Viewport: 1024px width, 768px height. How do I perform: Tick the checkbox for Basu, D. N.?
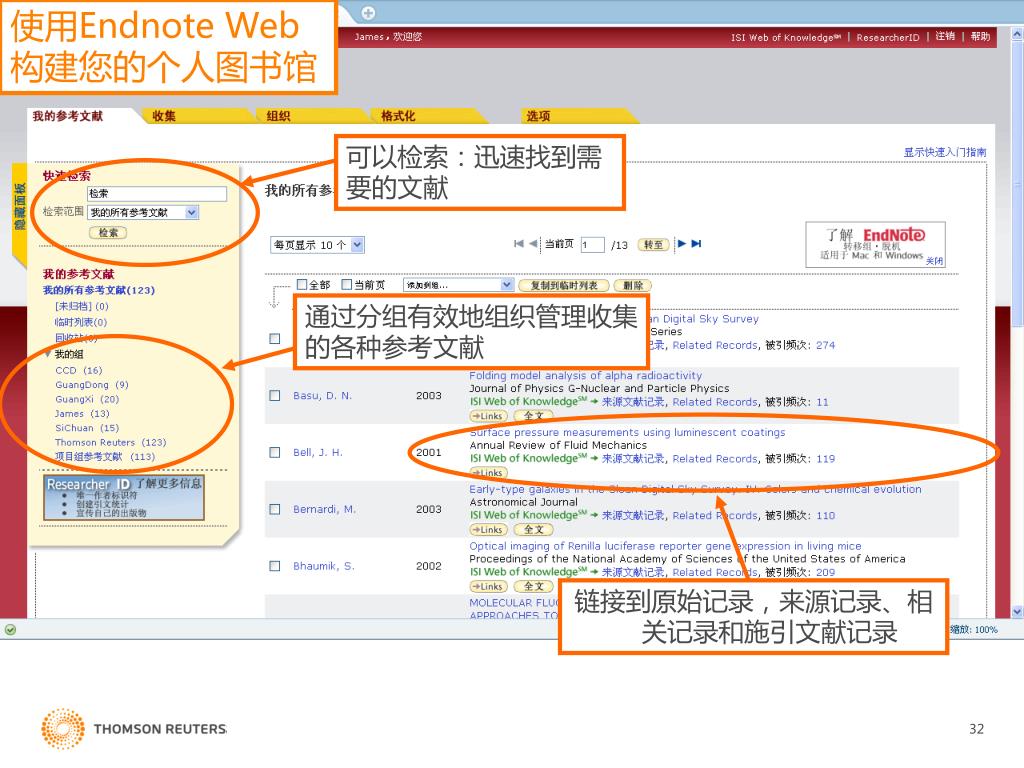tap(275, 396)
